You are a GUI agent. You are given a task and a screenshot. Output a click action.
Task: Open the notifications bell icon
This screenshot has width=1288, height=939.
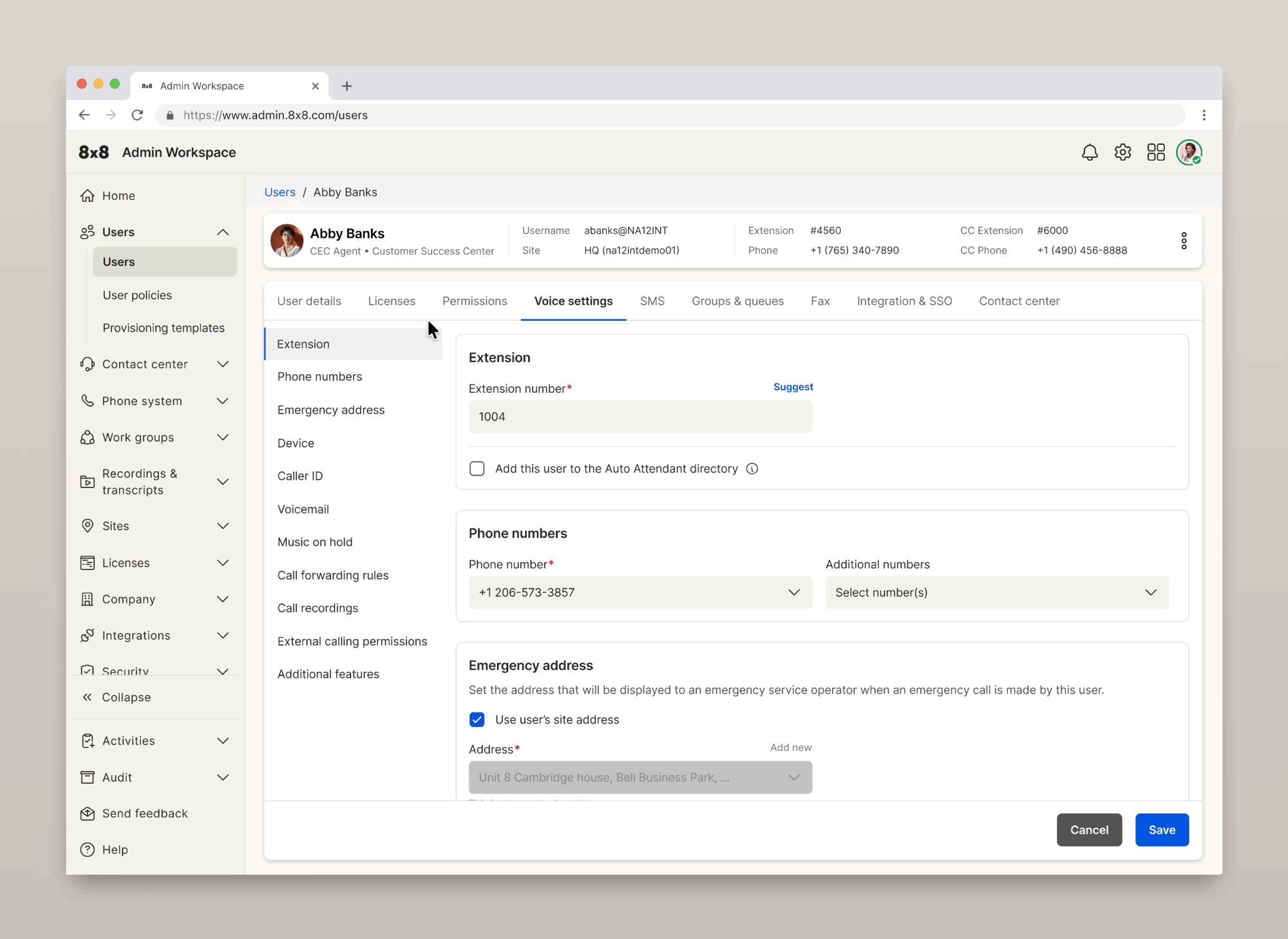click(x=1090, y=153)
